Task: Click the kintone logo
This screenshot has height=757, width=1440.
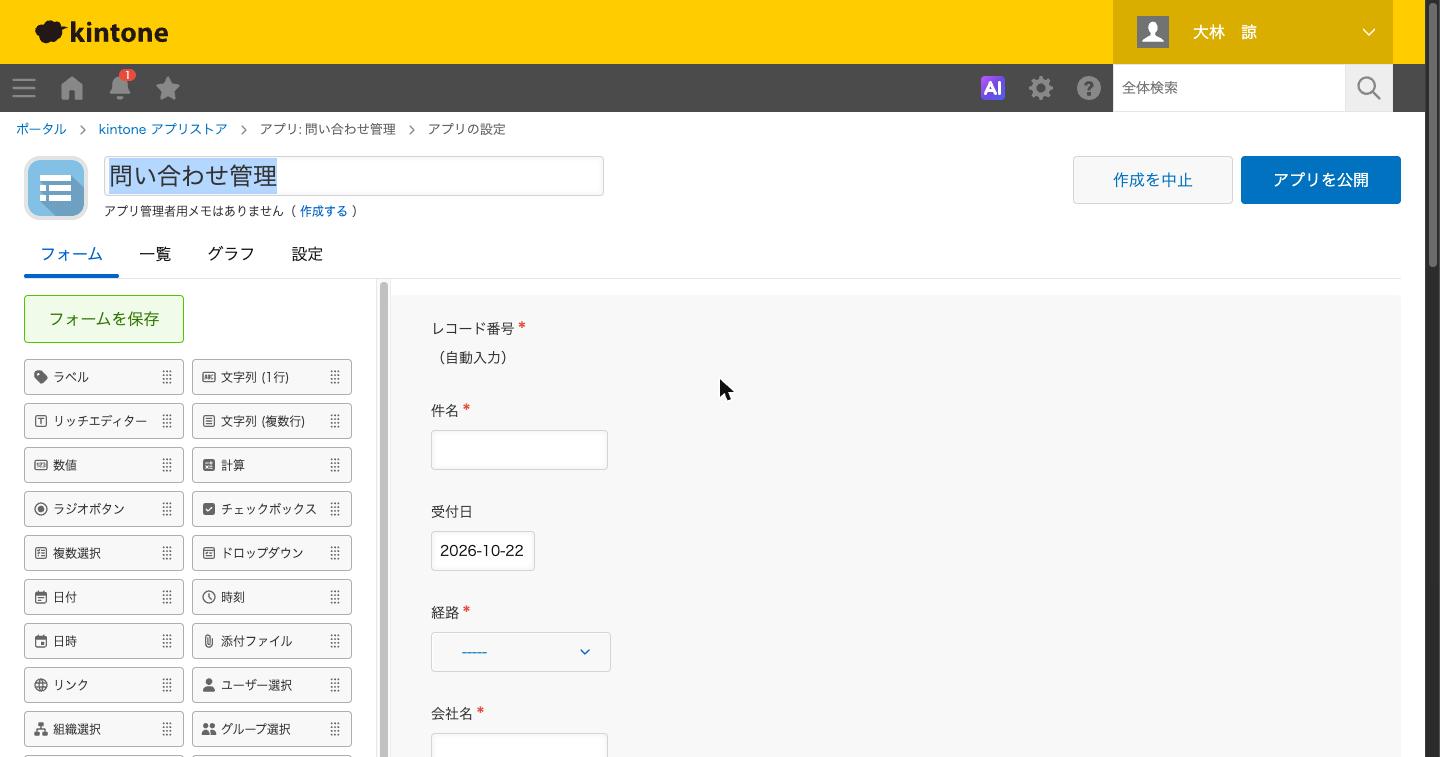Action: click(x=101, y=32)
